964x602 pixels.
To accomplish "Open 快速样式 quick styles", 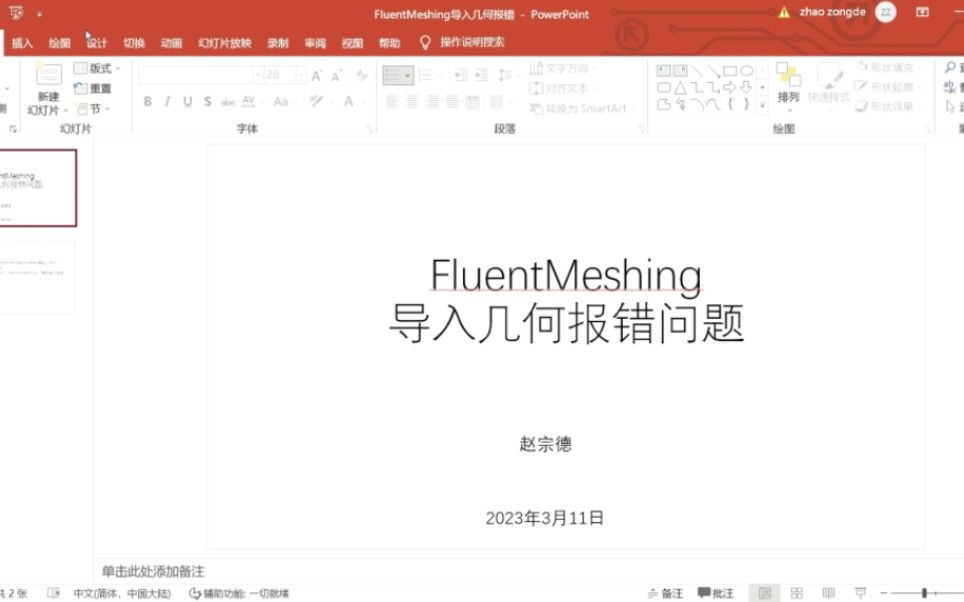I will tap(828, 85).
